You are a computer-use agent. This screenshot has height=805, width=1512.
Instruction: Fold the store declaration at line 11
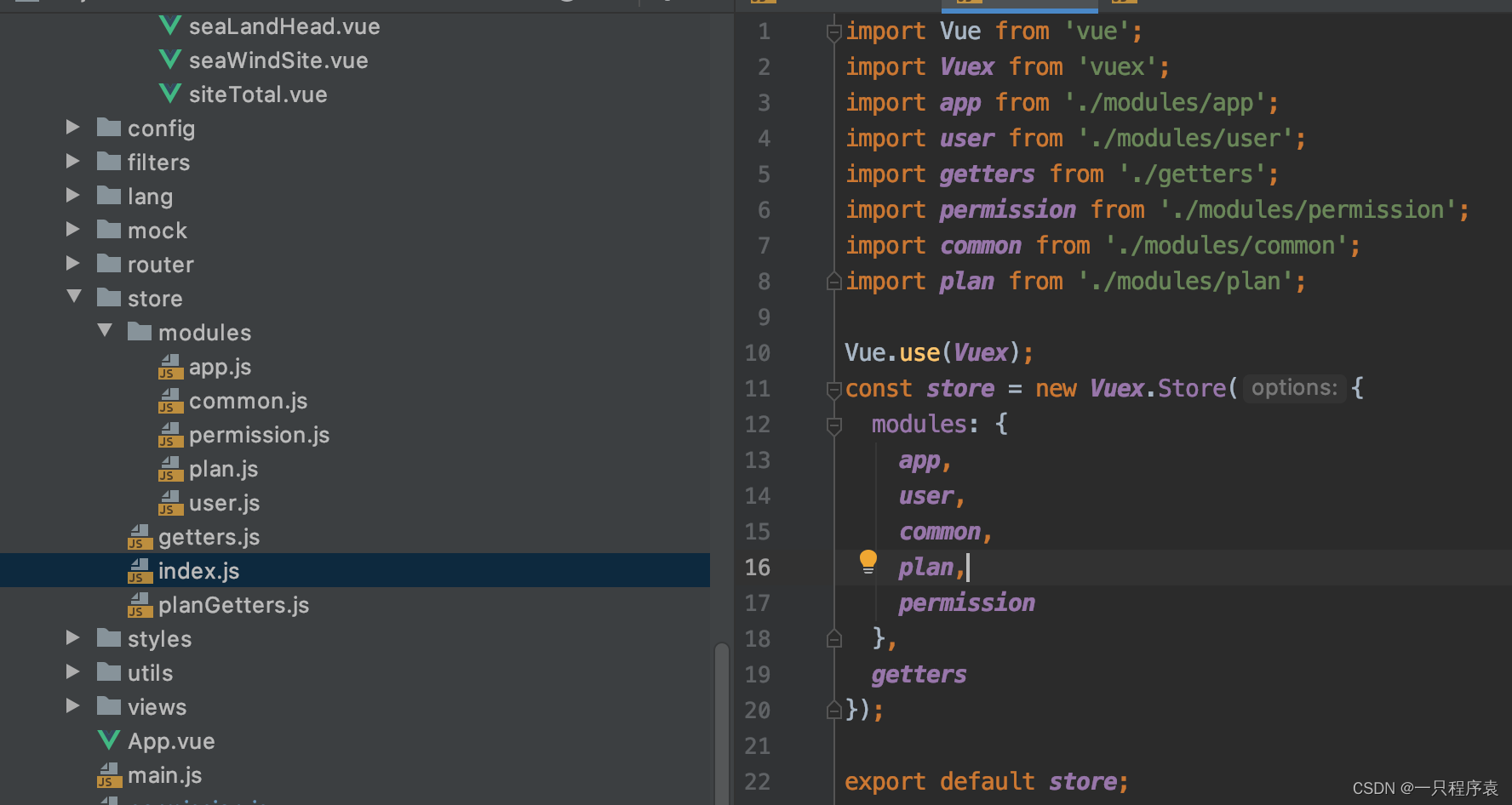(x=834, y=390)
